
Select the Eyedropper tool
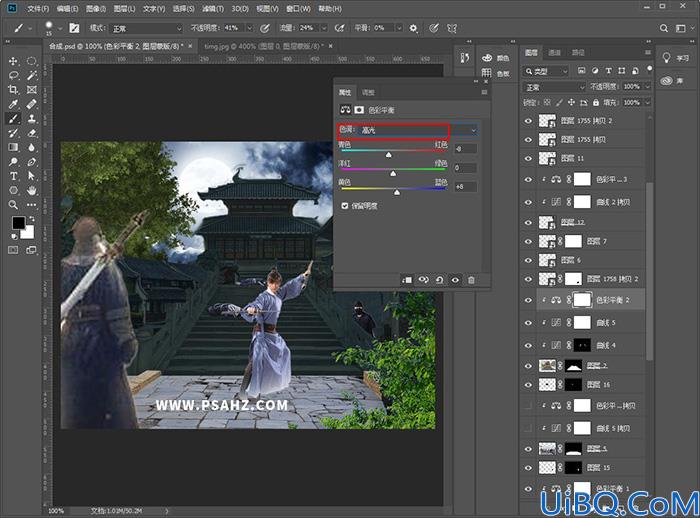click(x=13, y=104)
